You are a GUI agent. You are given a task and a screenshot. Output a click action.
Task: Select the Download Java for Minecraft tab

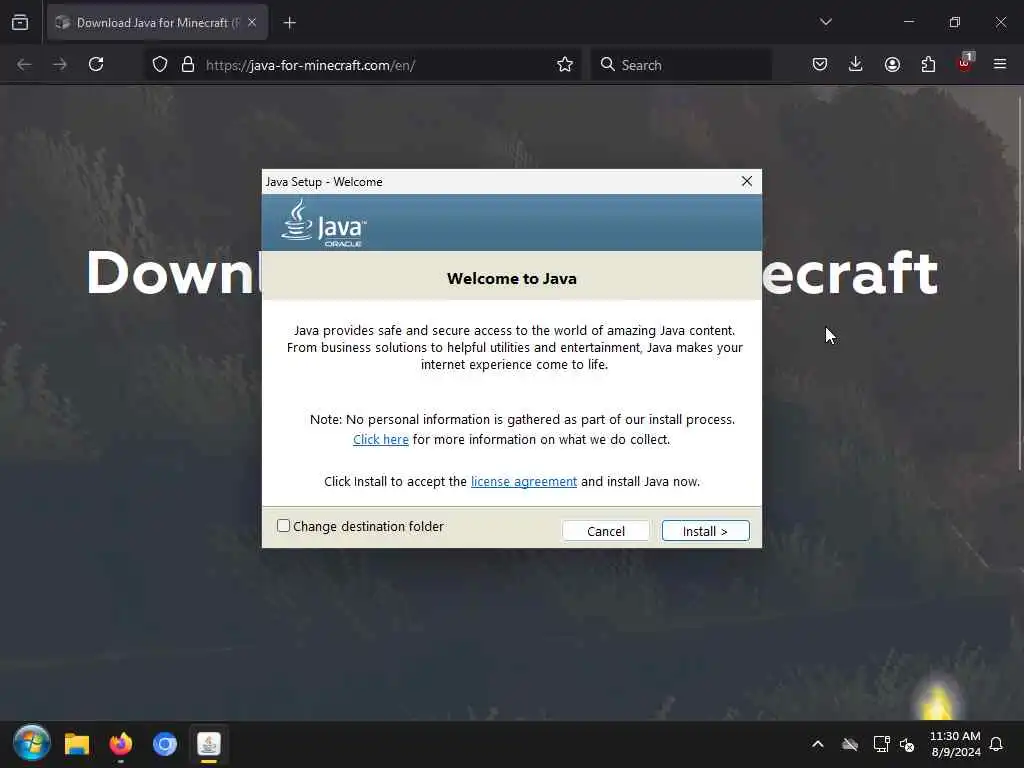coord(157,22)
